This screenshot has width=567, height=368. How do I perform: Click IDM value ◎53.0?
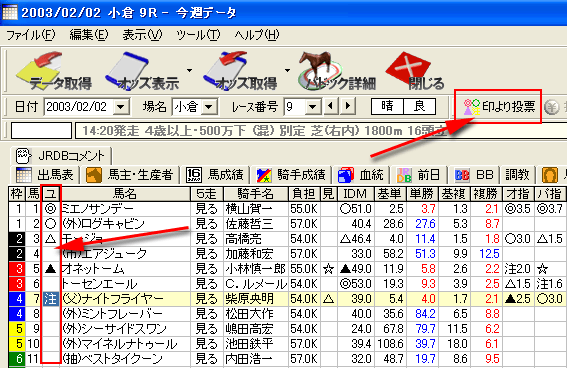pyautogui.click(x=356, y=284)
